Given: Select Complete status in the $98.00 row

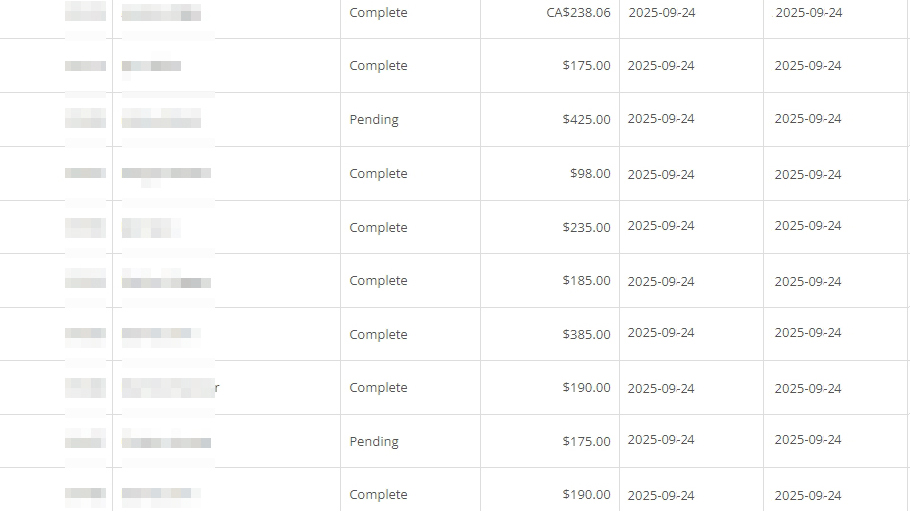Looking at the screenshot, I should 378,174.
